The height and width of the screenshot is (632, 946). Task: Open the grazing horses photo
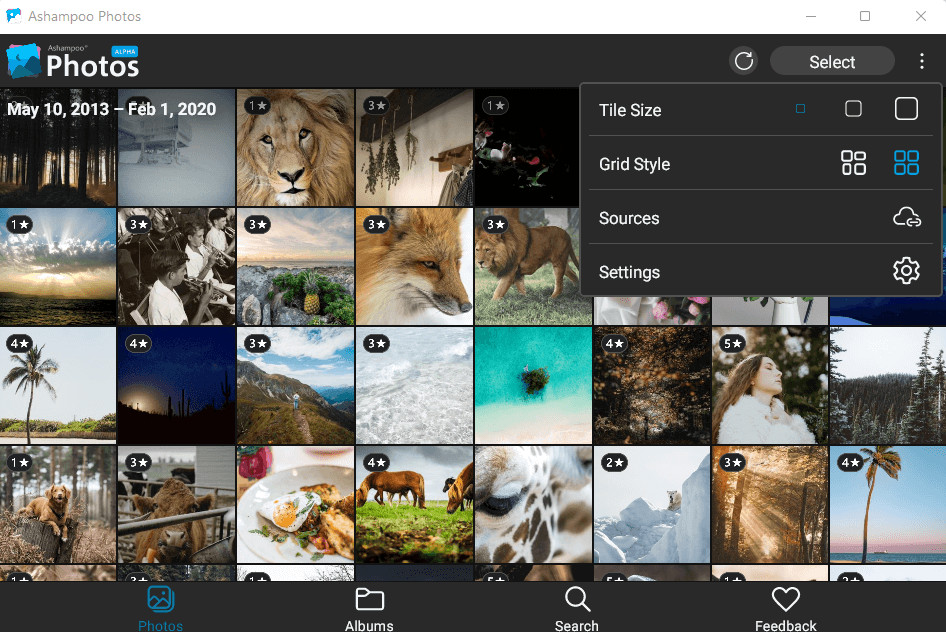pos(414,504)
